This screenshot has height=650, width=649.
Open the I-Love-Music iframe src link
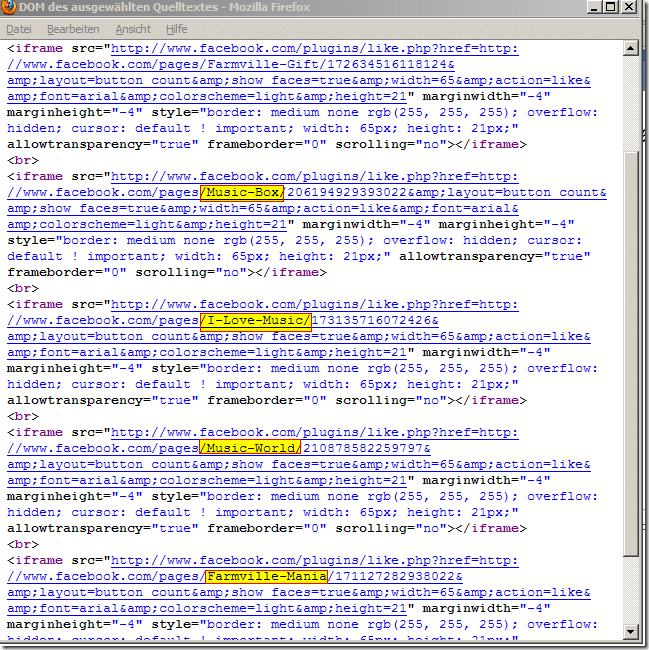(x=299, y=328)
